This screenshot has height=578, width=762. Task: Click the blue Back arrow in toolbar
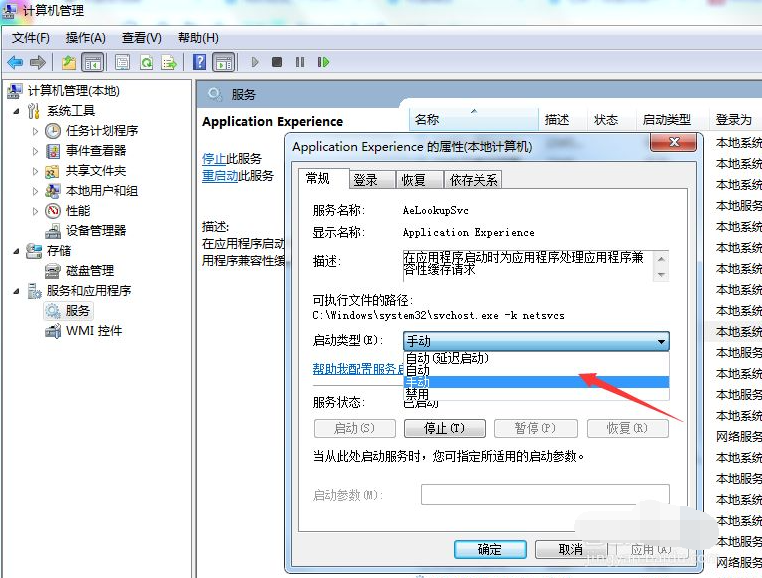pyautogui.click(x=15, y=62)
